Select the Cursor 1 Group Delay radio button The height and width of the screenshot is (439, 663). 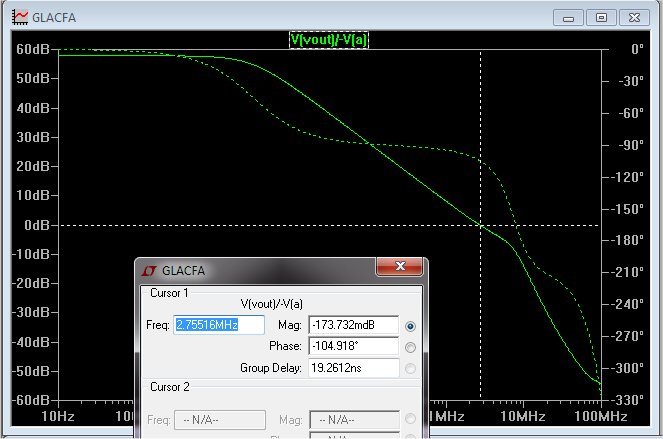410,368
